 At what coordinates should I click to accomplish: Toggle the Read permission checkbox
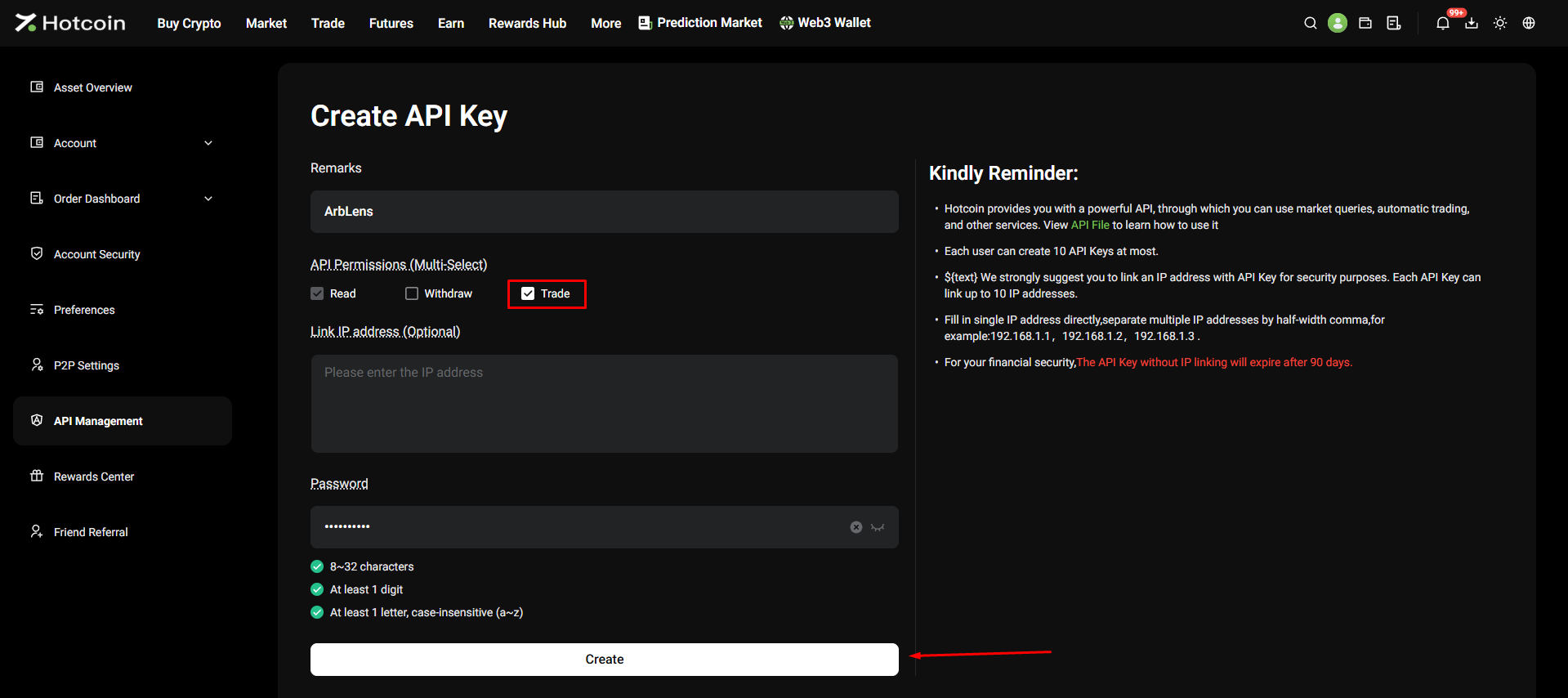coord(317,293)
